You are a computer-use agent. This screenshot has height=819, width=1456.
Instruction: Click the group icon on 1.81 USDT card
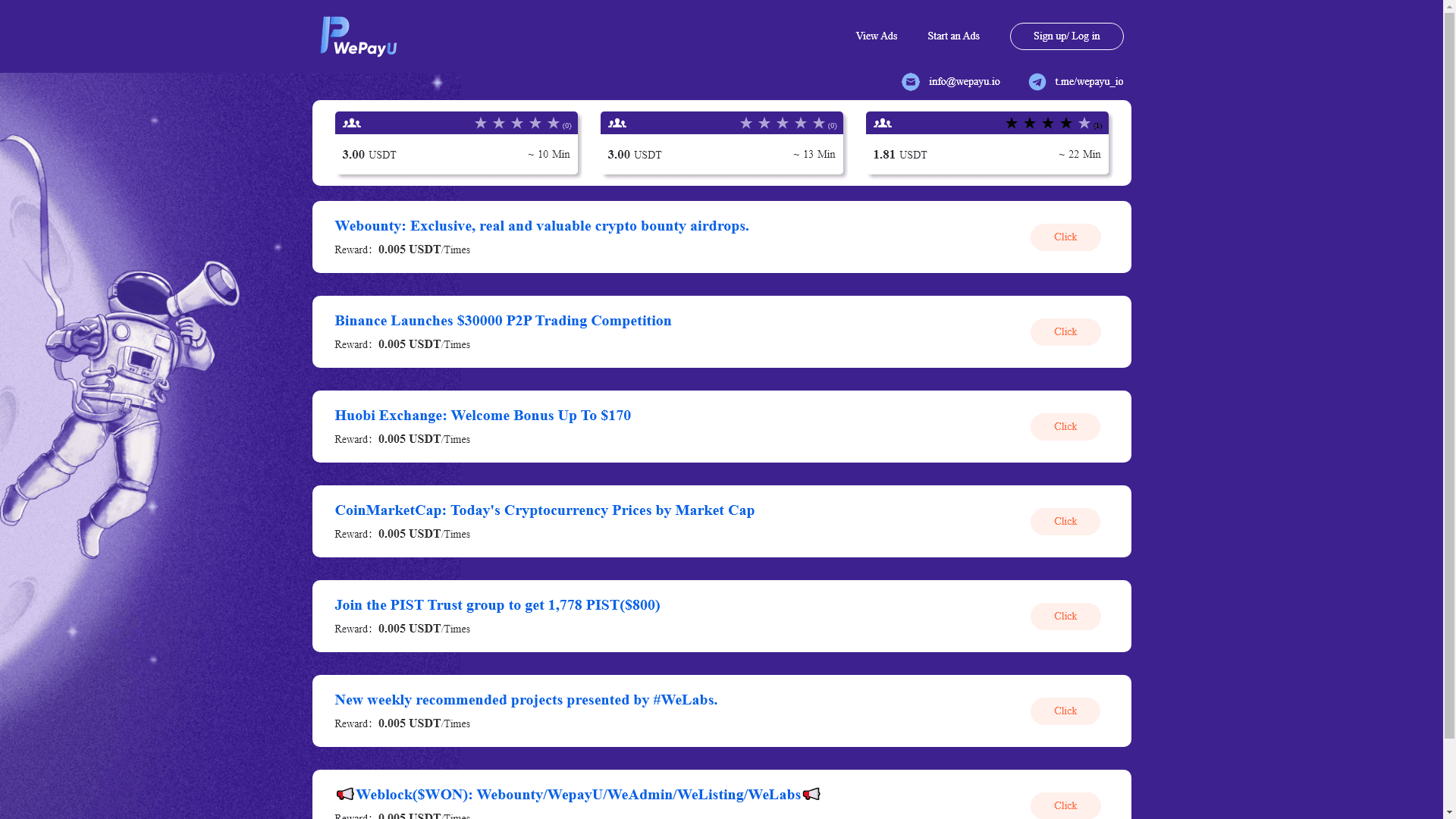[882, 123]
